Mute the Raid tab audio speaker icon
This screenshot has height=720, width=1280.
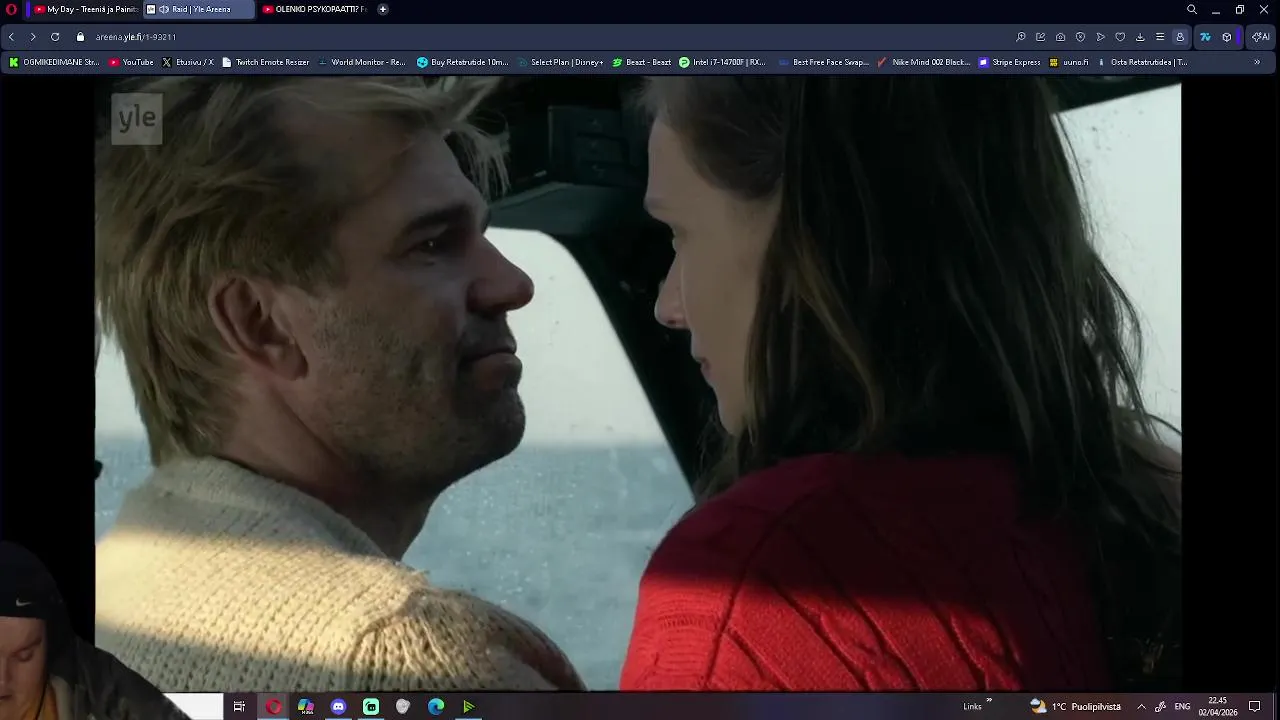click(x=163, y=9)
